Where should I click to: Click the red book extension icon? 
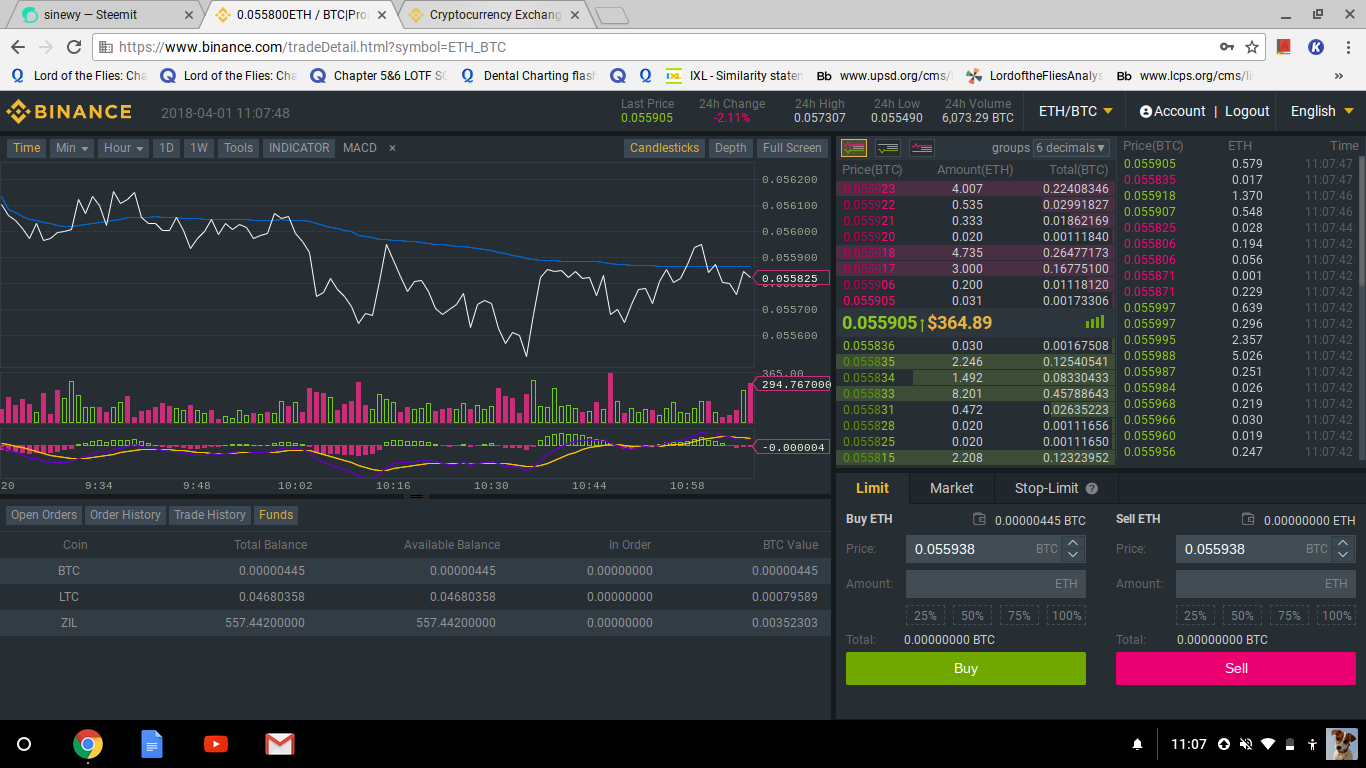[x=1285, y=47]
